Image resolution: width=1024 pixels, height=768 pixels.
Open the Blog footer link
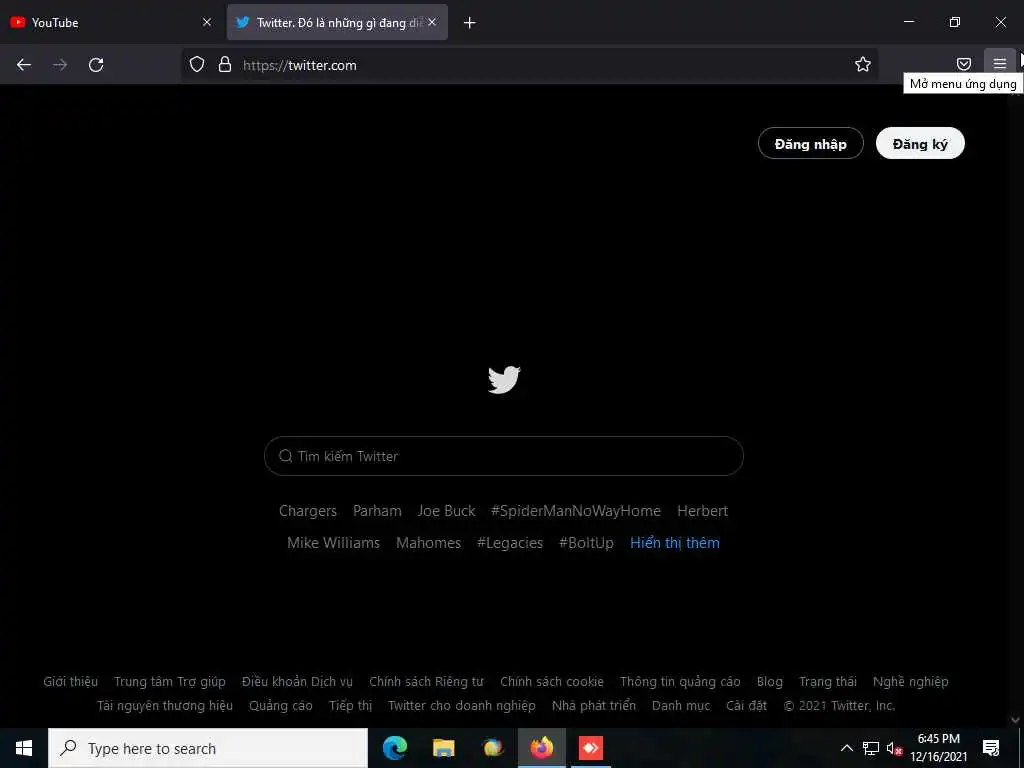pyautogui.click(x=769, y=682)
